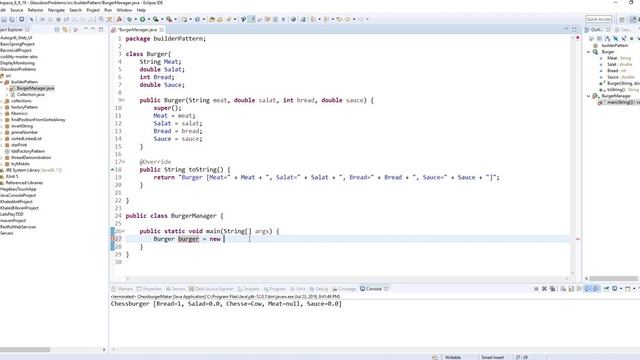Select Referenced Libraries in Project Explorer
Viewport: 640px width, 360px height.
24,182
